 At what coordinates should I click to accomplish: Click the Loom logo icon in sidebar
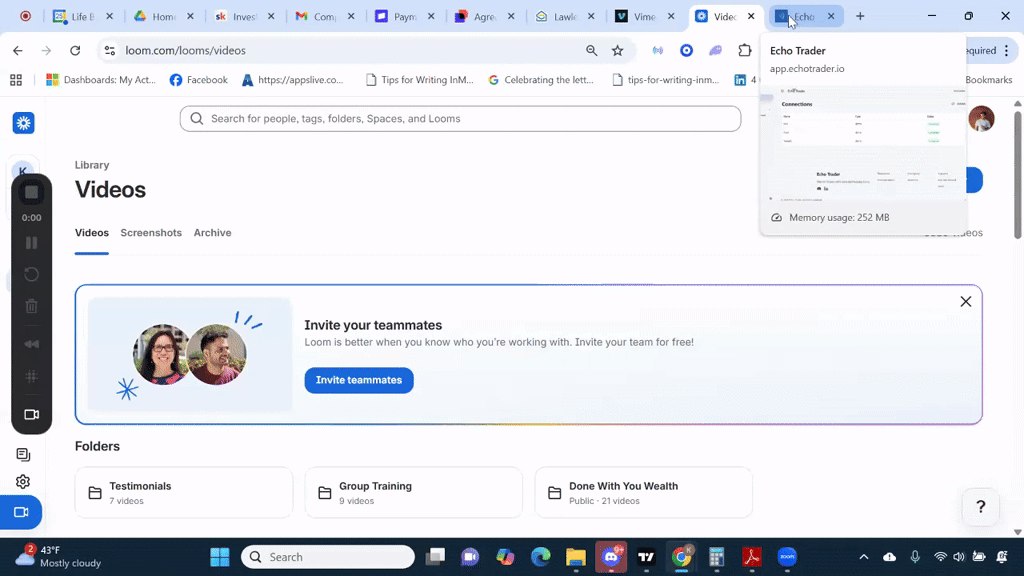24,123
